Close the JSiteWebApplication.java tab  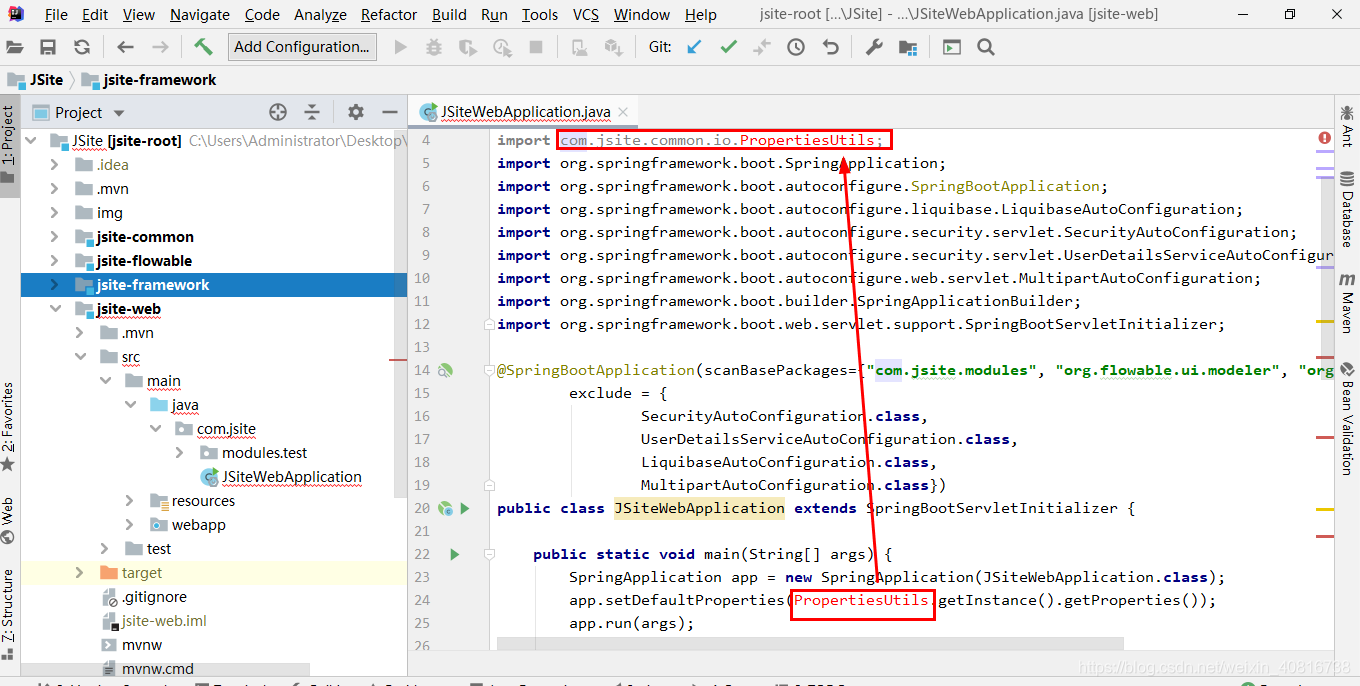pos(623,113)
